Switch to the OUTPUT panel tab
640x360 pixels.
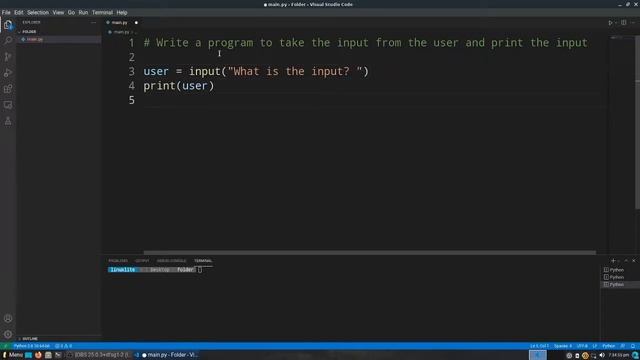coord(142,261)
